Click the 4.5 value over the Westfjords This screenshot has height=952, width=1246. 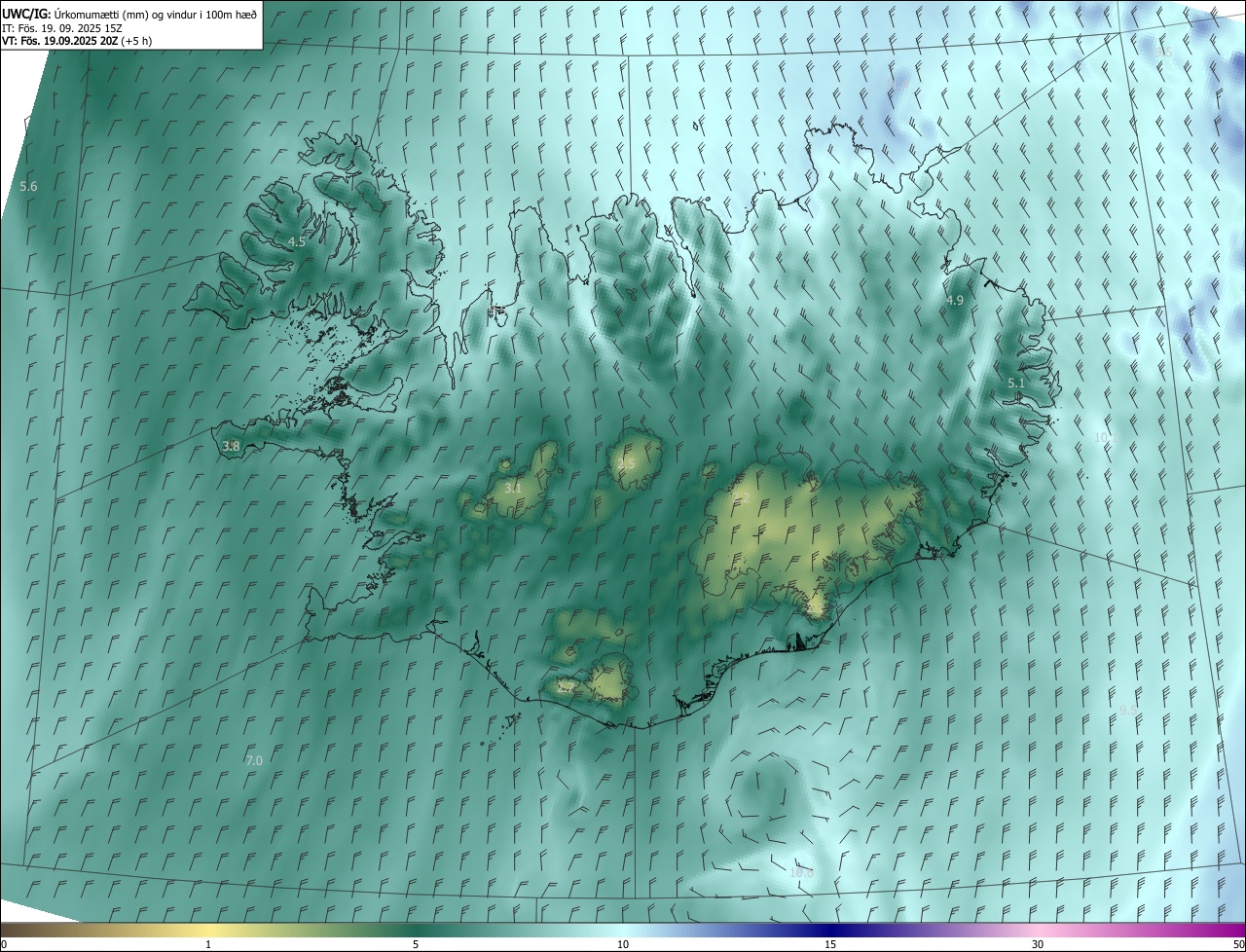pyautogui.click(x=296, y=241)
